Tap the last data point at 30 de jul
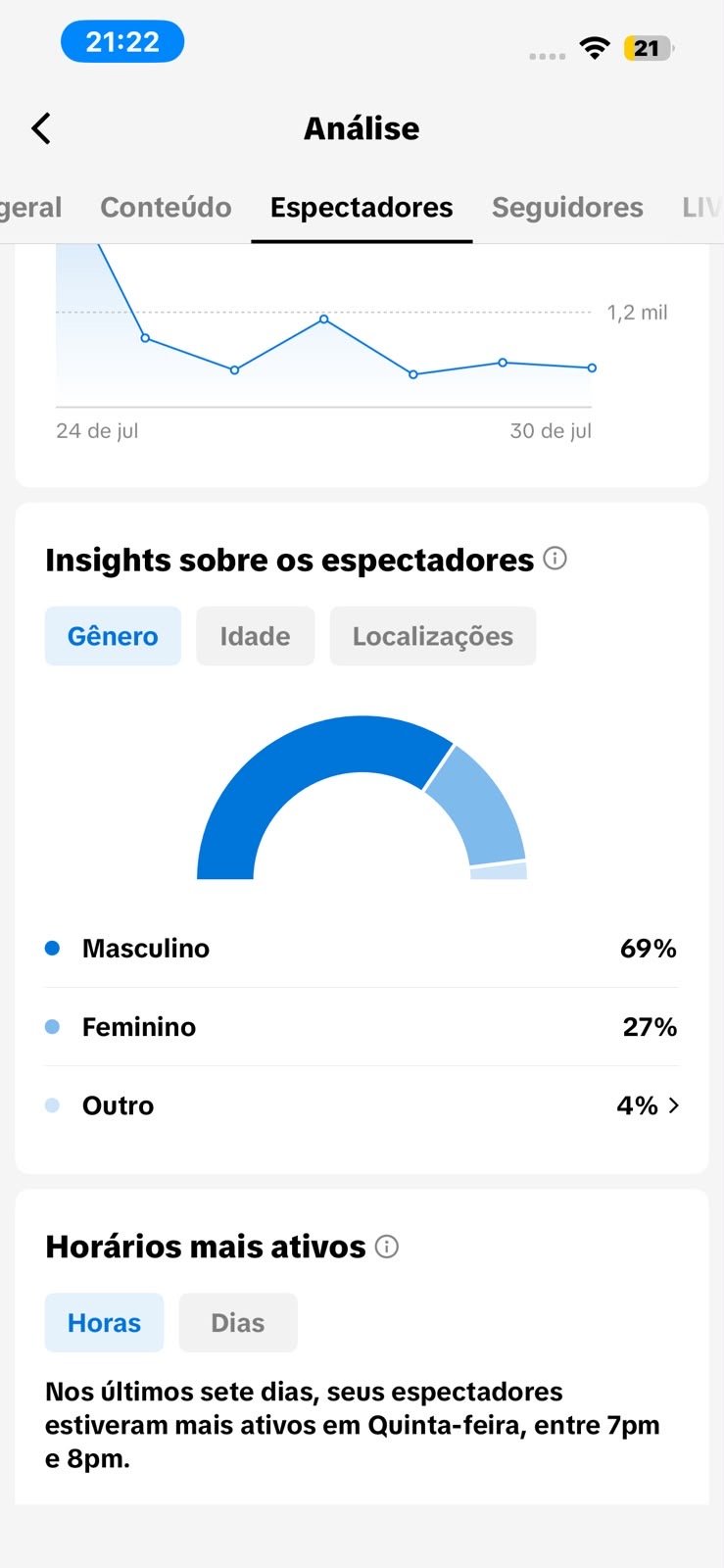 click(592, 368)
